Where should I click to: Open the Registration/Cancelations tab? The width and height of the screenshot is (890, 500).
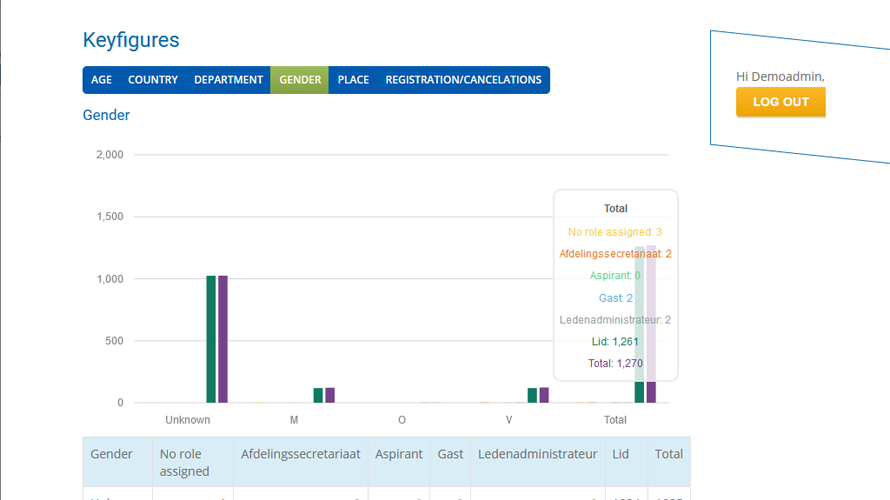463,80
